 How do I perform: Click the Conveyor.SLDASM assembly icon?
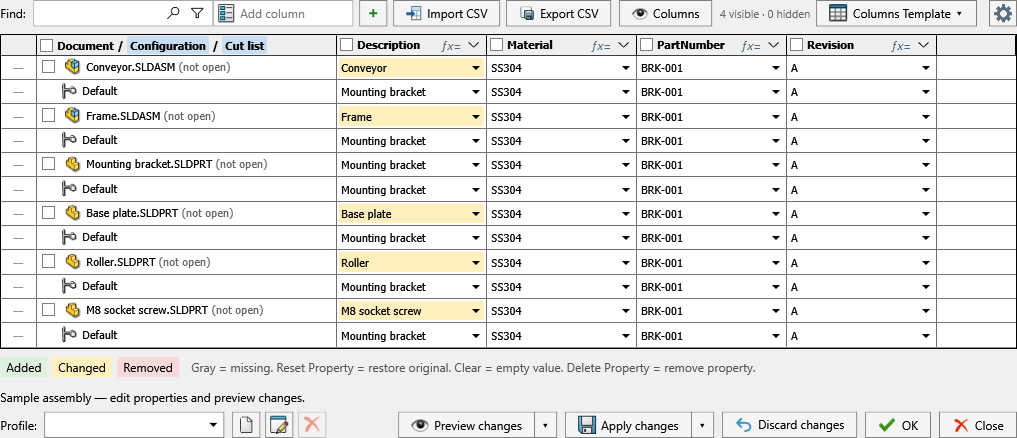click(71, 66)
